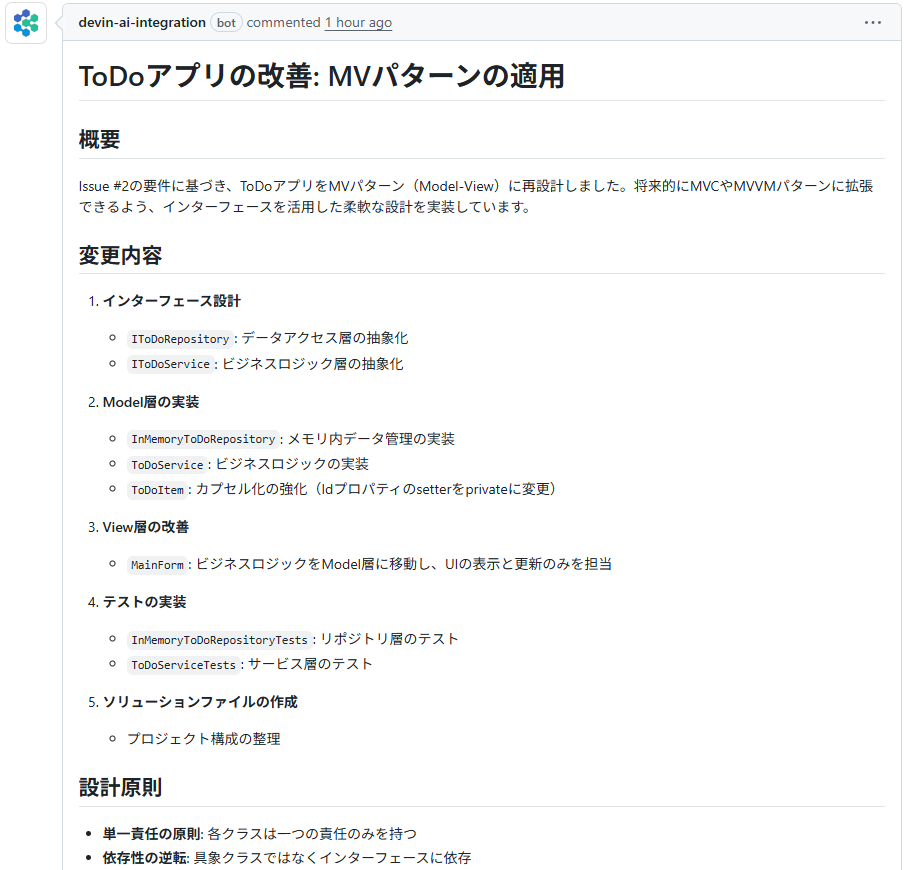Click the 'ToDoServiceTests' code label

184,665
